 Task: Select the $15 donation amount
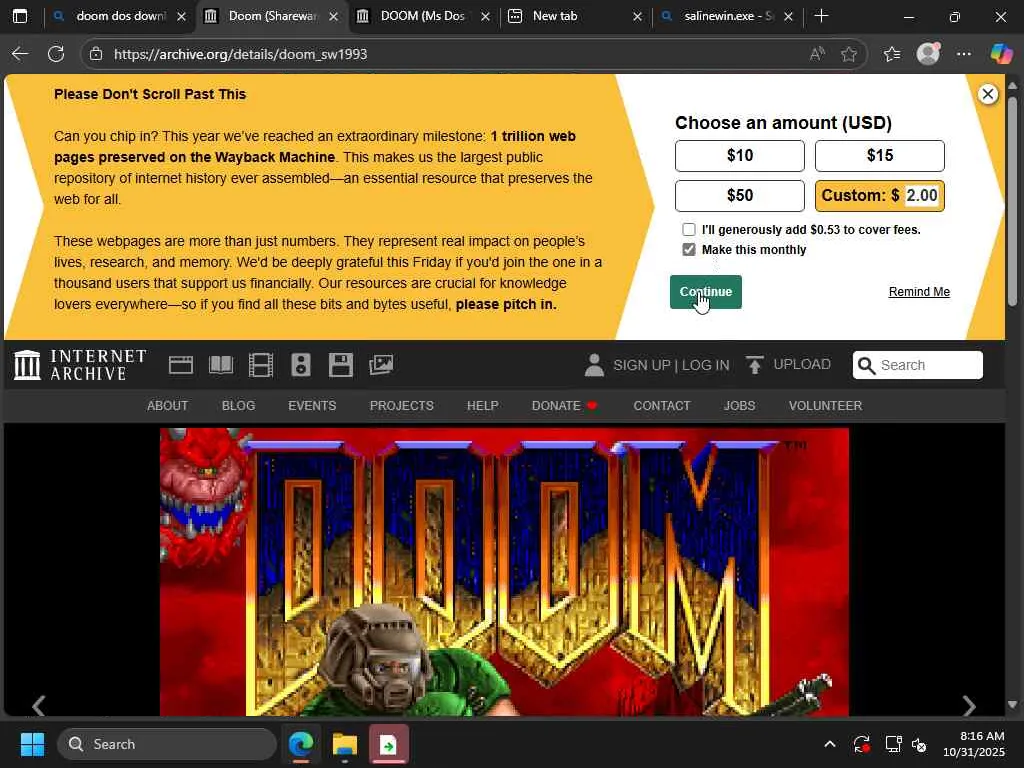point(880,155)
